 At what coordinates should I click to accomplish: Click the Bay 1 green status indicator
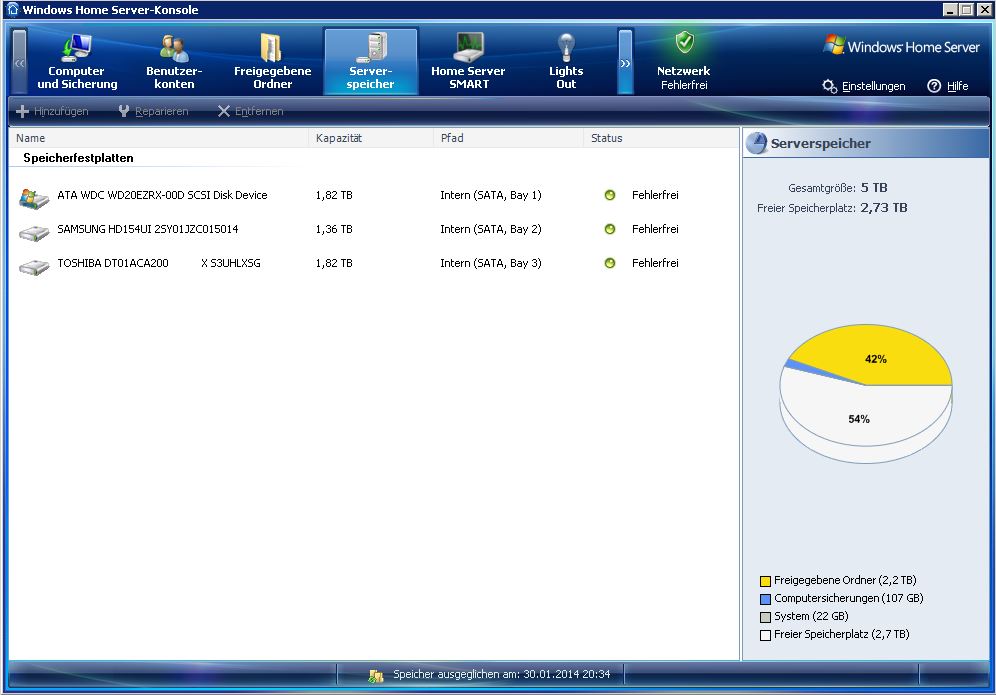click(610, 195)
